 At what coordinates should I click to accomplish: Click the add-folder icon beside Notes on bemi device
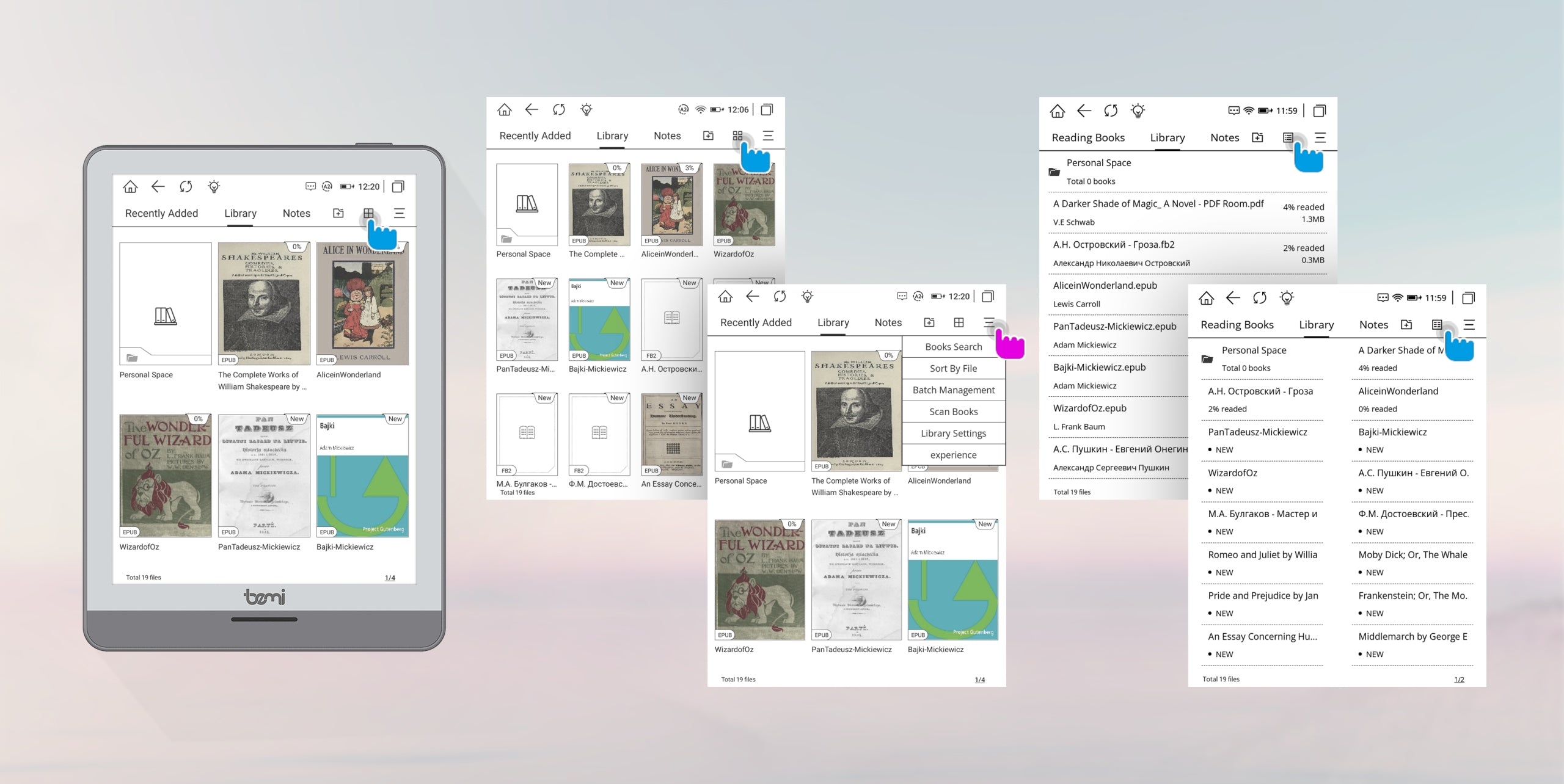click(338, 213)
